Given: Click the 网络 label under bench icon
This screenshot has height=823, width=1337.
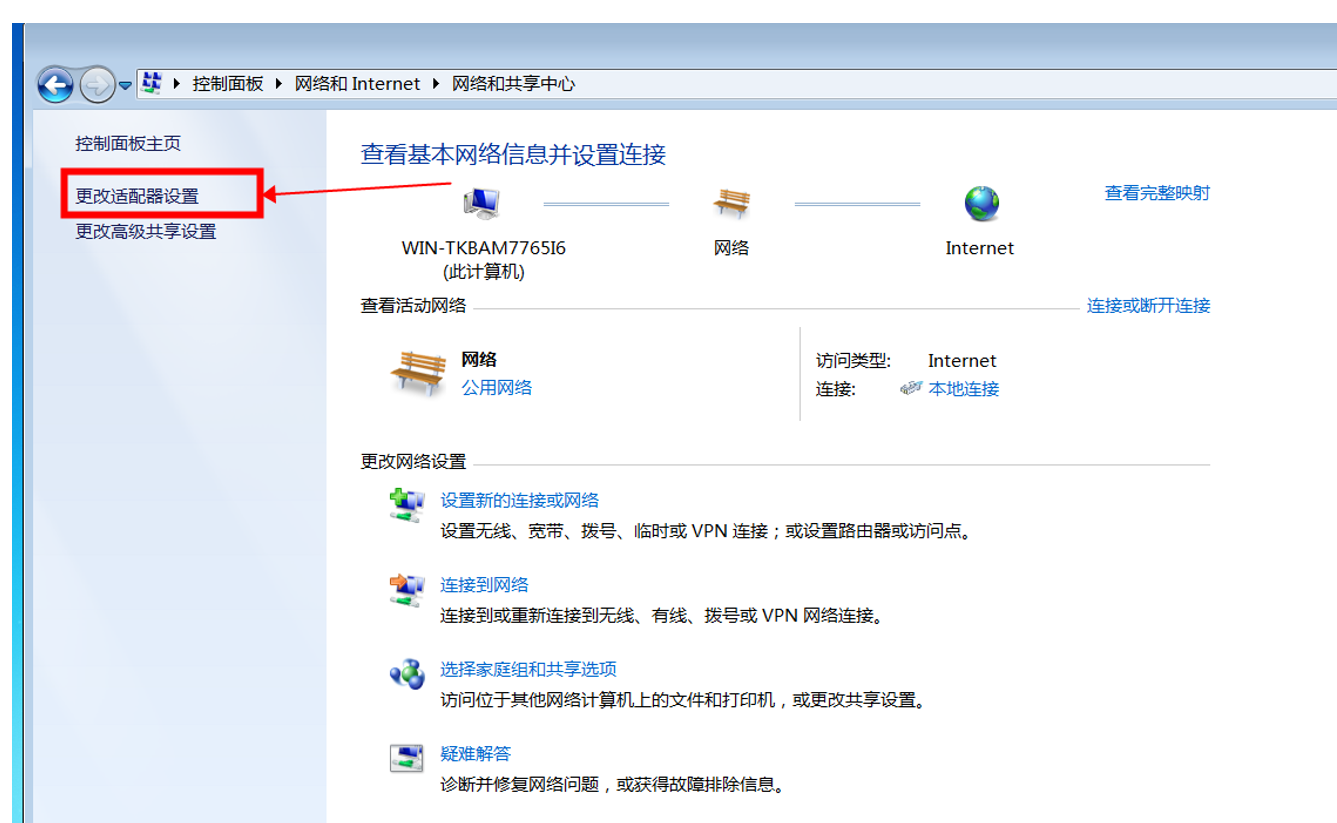Looking at the screenshot, I should (x=732, y=248).
